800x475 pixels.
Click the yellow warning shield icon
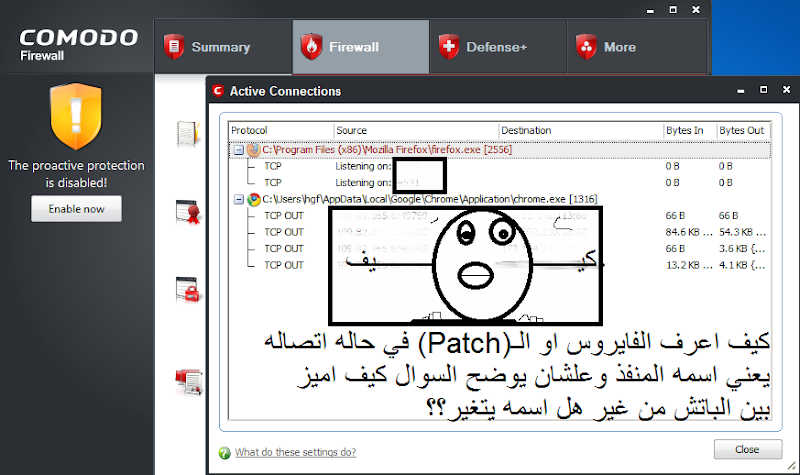point(76,116)
